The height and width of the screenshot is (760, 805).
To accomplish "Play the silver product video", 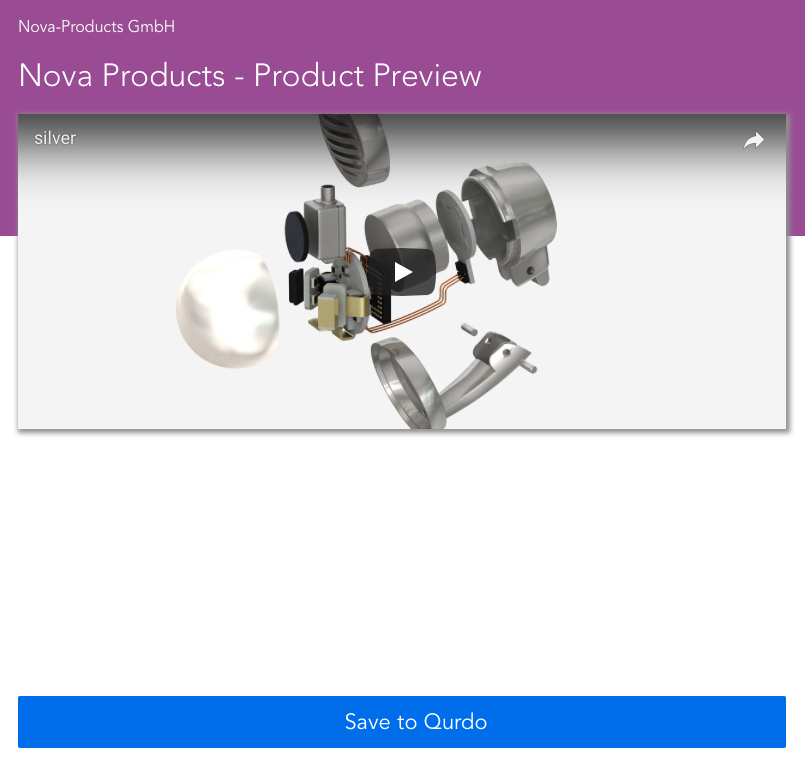I will coord(403,272).
